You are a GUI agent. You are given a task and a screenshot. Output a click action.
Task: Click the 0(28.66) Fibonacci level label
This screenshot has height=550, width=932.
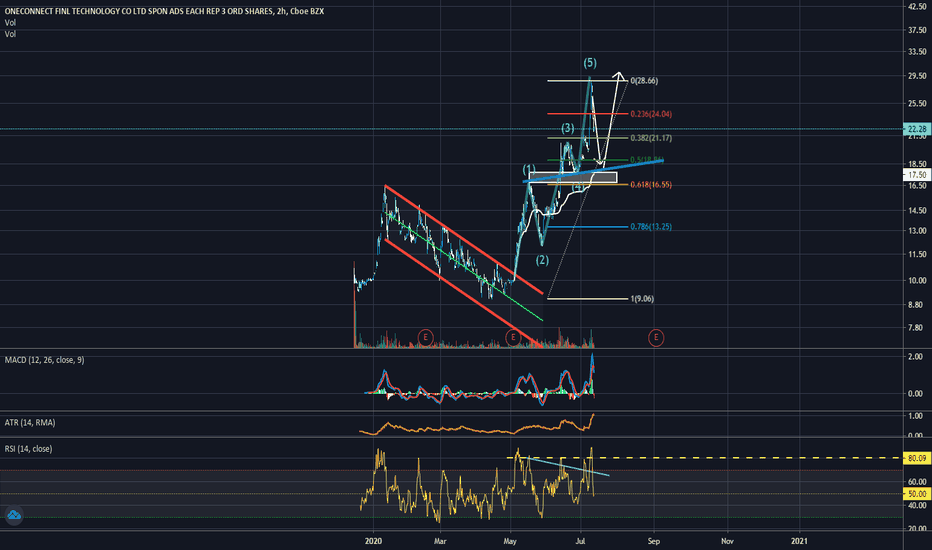(644, 81)
